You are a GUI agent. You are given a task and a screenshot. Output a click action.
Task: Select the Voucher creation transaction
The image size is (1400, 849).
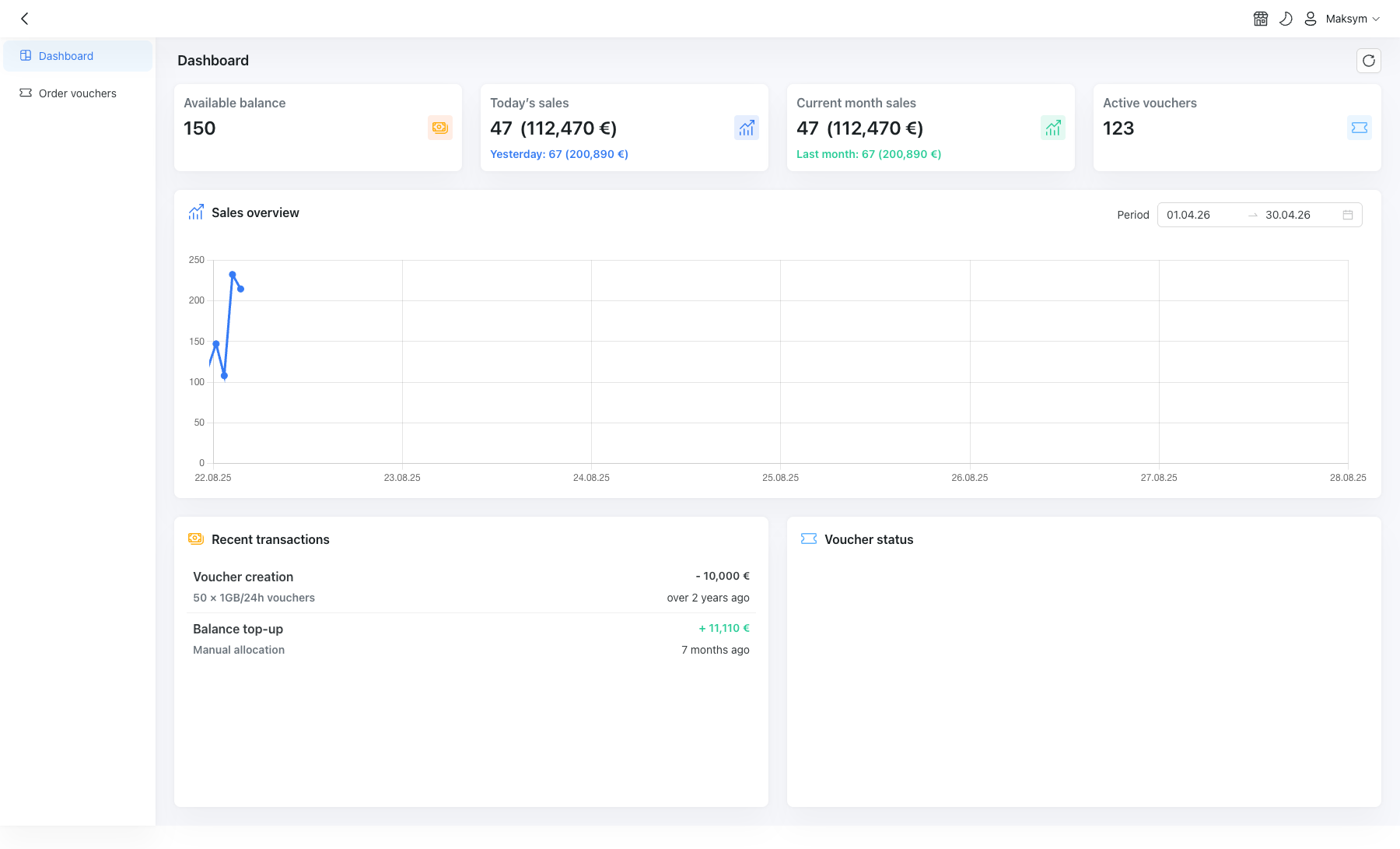[x=471, y=587]
